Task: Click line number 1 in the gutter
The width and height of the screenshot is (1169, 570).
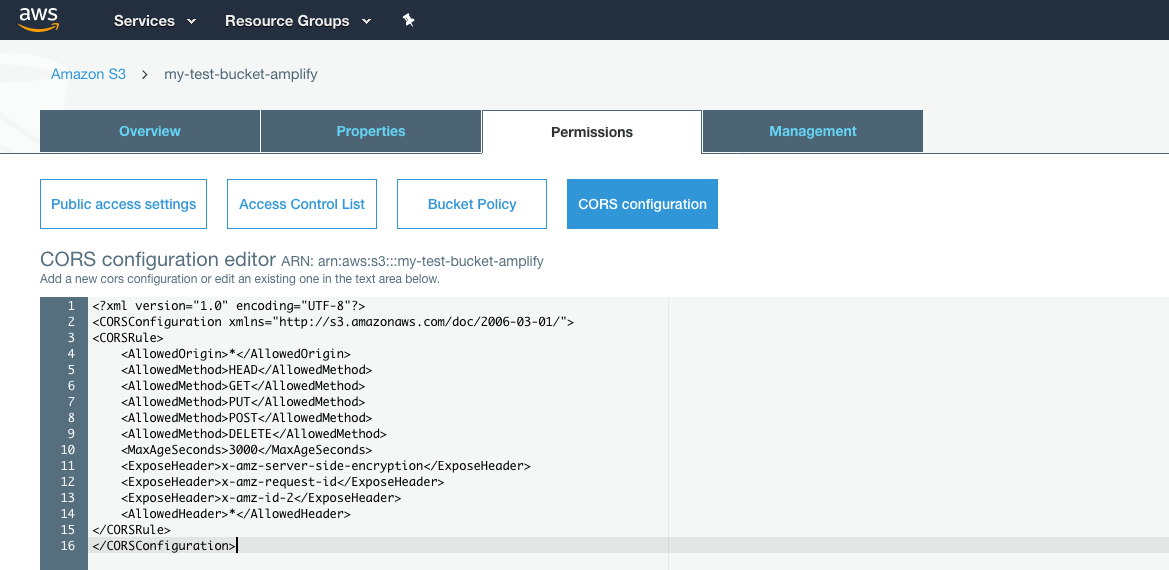Action: [71, 305]
